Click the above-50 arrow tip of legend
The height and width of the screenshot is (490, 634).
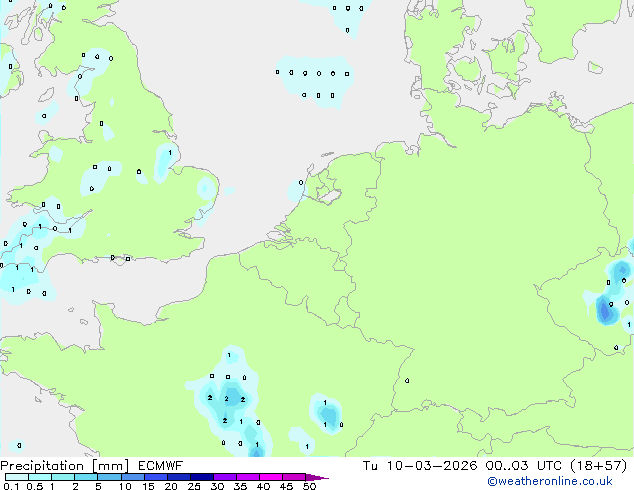coord(317,477)
